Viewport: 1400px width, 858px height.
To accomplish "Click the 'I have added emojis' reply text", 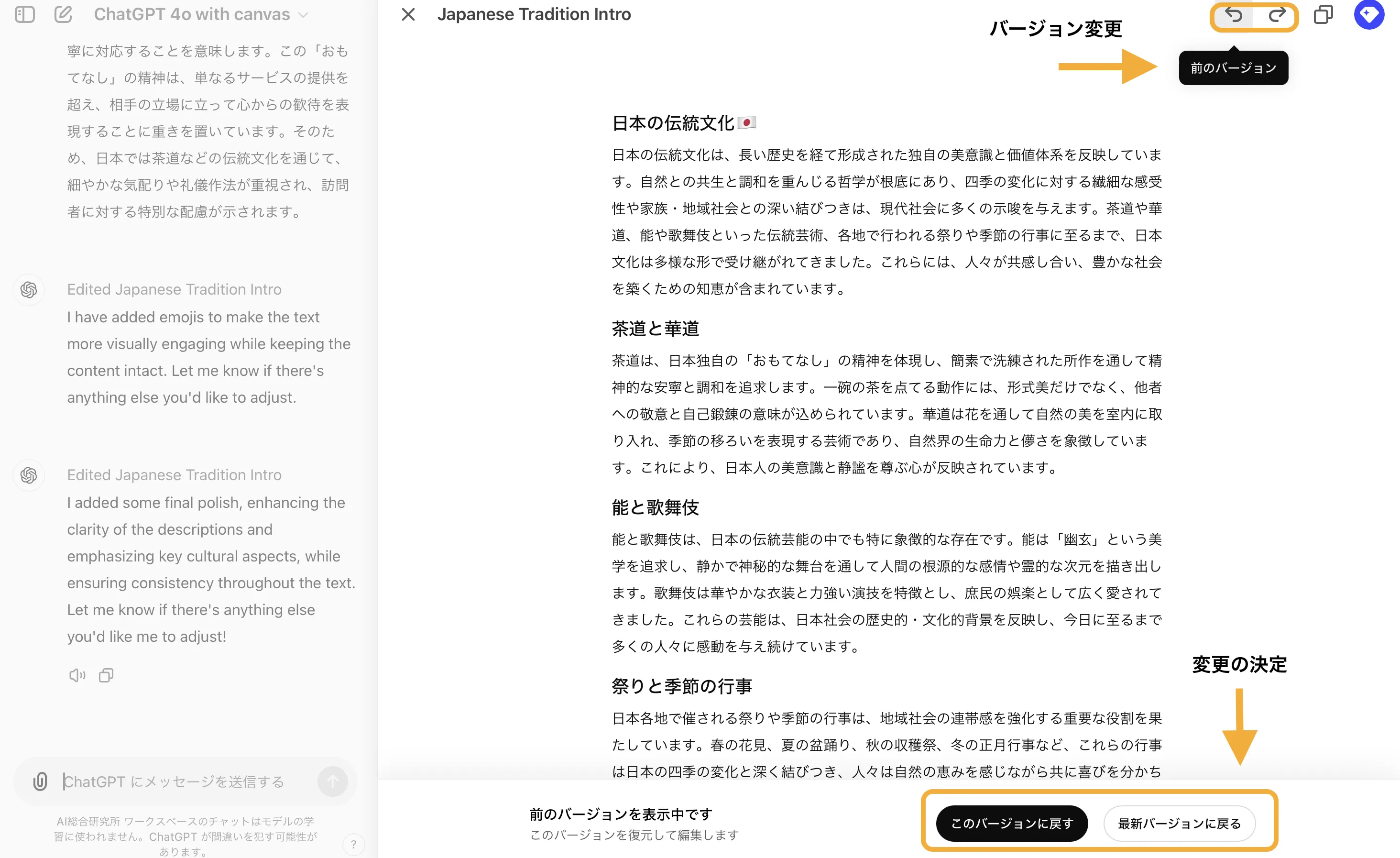I will click(208, 357).
